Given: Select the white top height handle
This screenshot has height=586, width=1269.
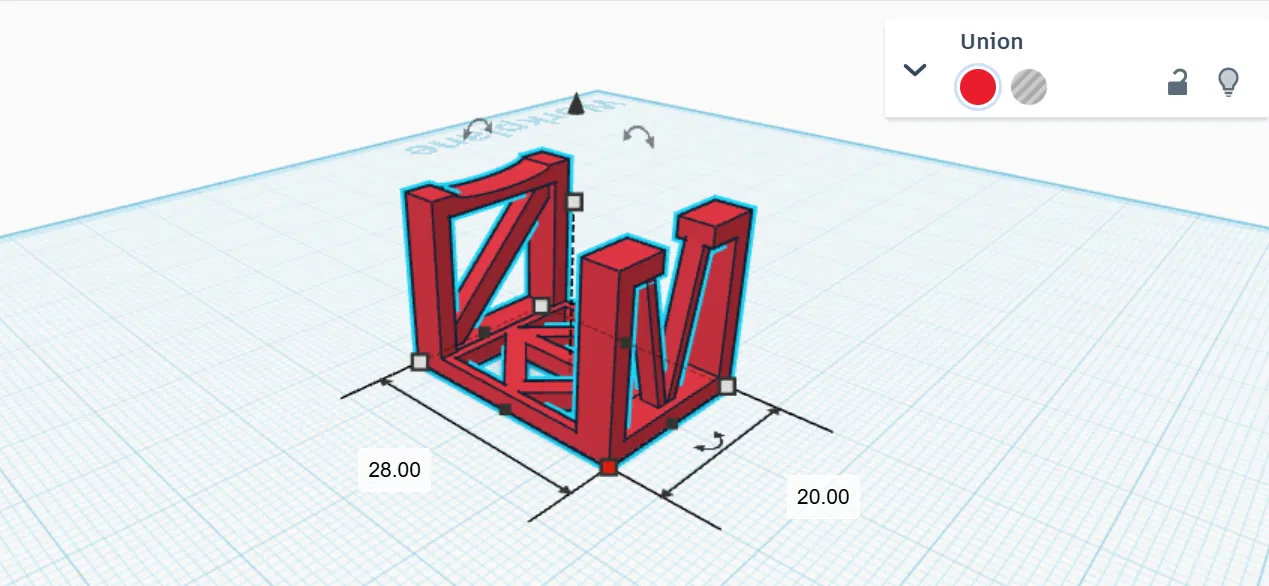Looking at the screenshot, I should 574,202.
